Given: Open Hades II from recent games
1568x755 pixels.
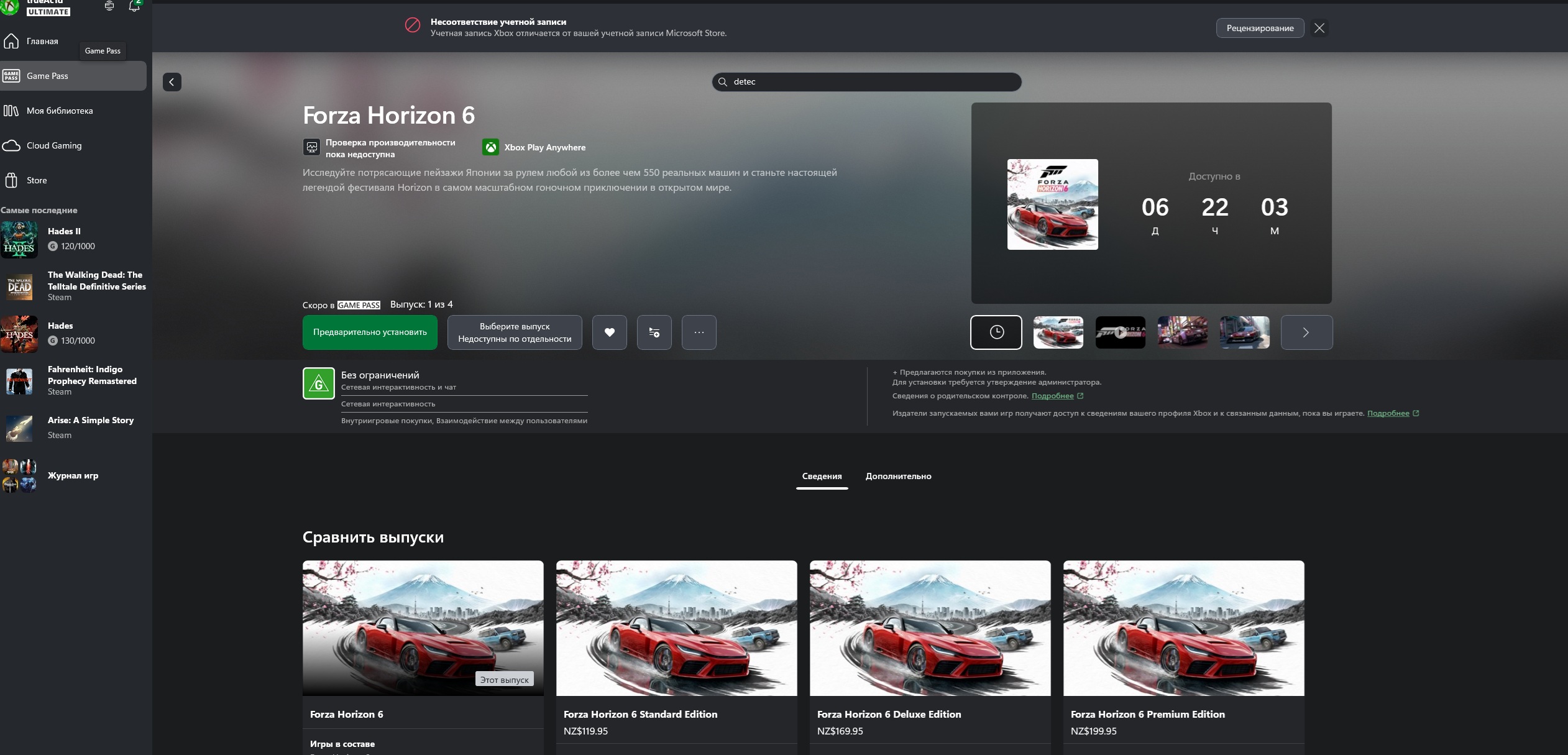Looking at the screenshot, I should pyautogui.click(x=73, y=239).
